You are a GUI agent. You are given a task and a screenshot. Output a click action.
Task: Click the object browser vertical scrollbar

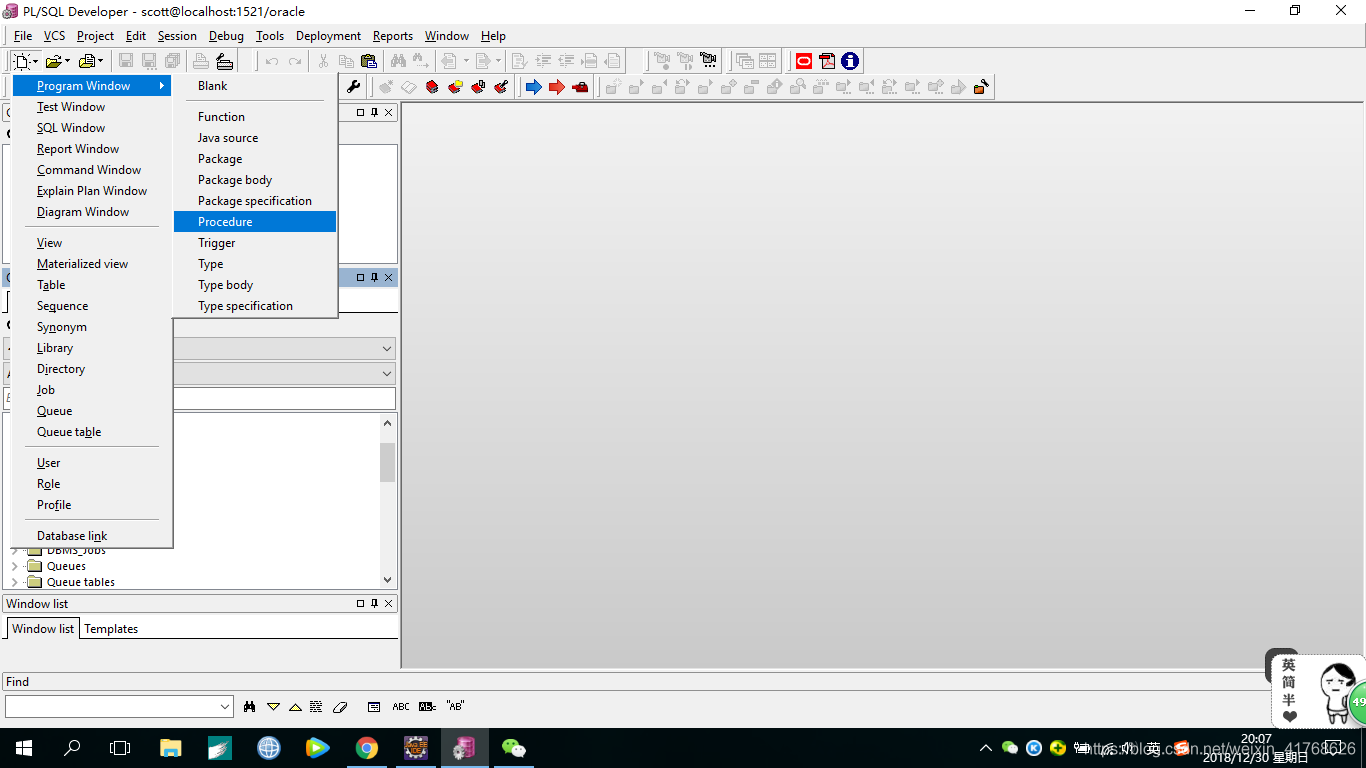[x=388, y=501]
